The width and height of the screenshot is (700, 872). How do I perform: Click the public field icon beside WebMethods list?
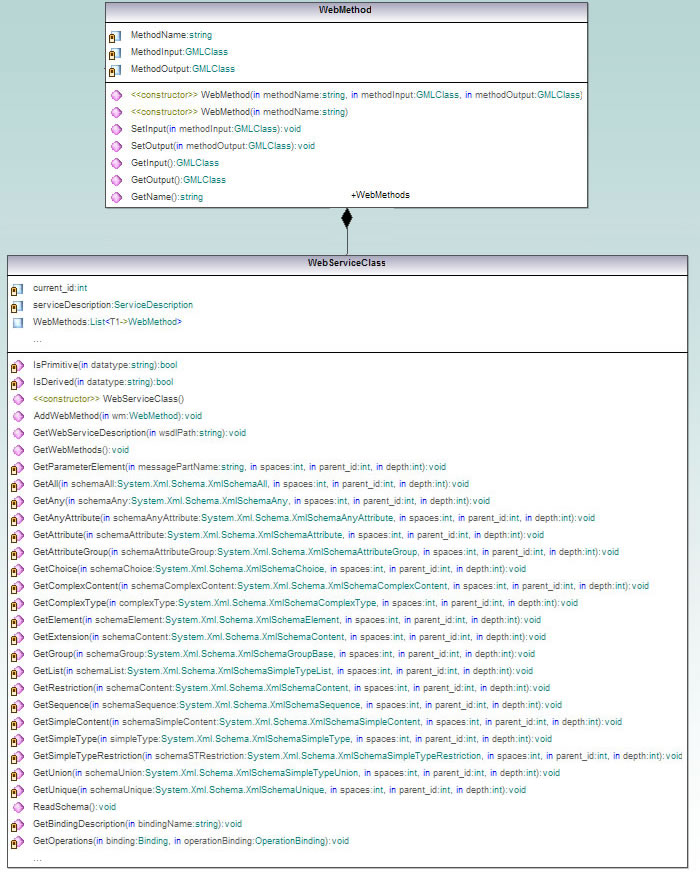pyautogui.click(x=18, y=323)
